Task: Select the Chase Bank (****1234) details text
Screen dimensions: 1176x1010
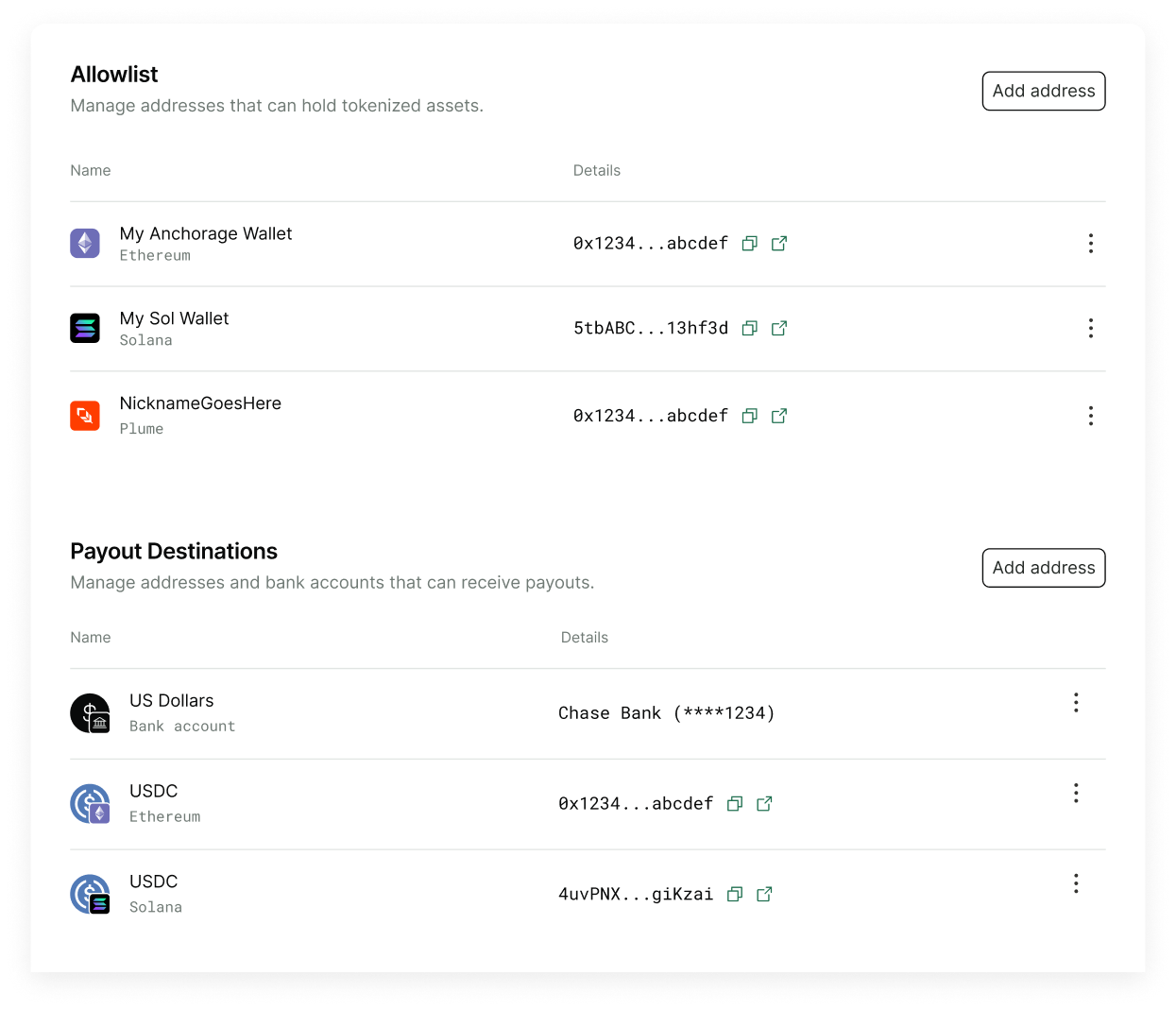Action: pos(666,713)
